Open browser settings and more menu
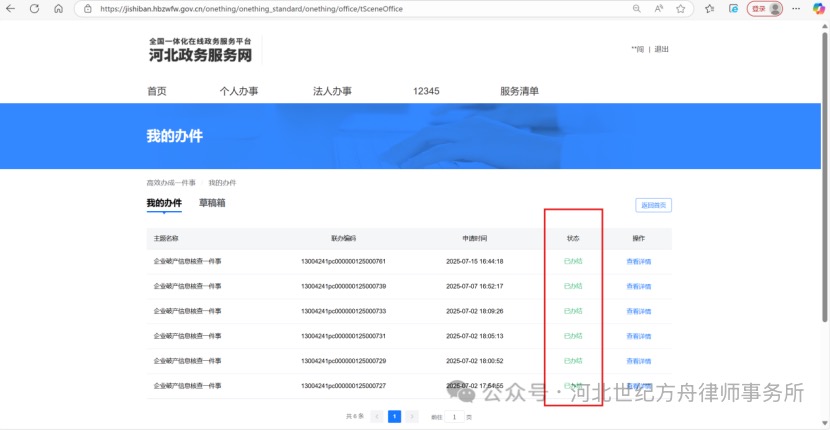Viewport: 830px width, 430px height. pos(796,9)
